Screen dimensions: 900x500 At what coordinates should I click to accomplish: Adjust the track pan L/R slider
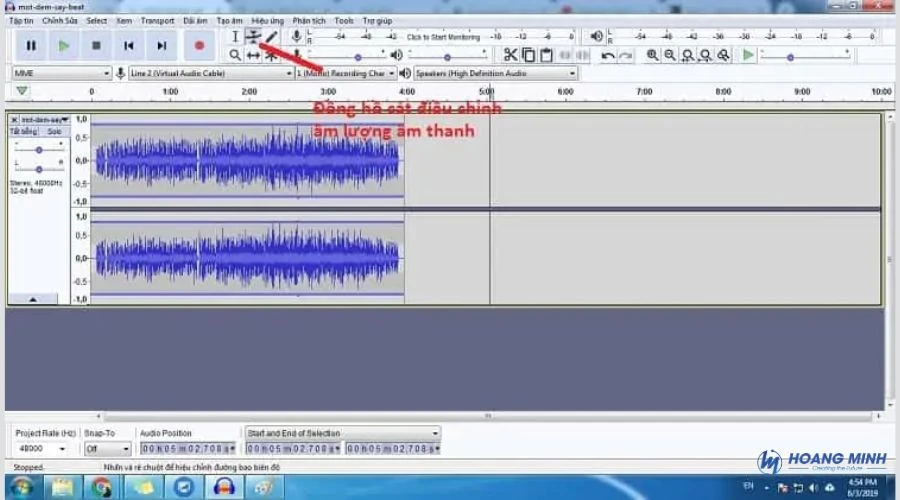(x=38, y=169)
